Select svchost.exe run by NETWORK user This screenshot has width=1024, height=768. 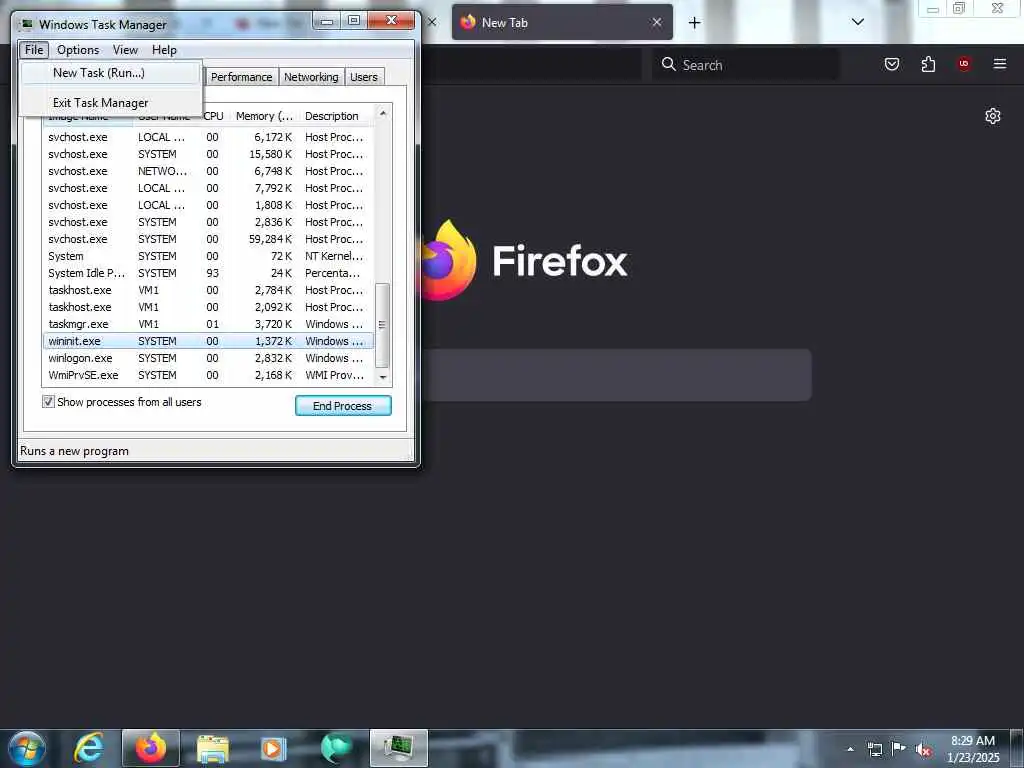pyautogui.click(x=208, y=171)
